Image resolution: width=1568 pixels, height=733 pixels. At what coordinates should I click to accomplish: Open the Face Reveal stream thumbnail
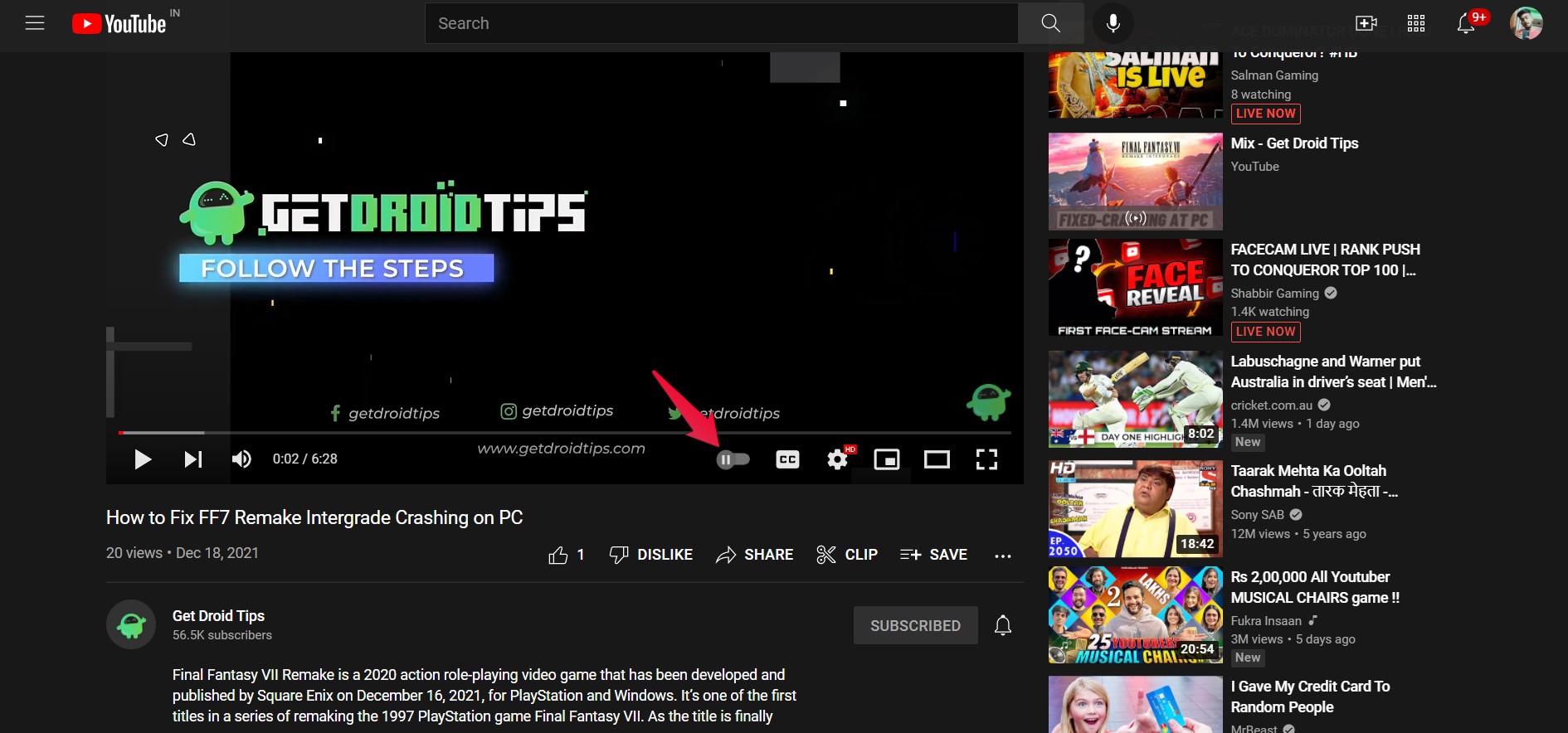point(1136,288)
